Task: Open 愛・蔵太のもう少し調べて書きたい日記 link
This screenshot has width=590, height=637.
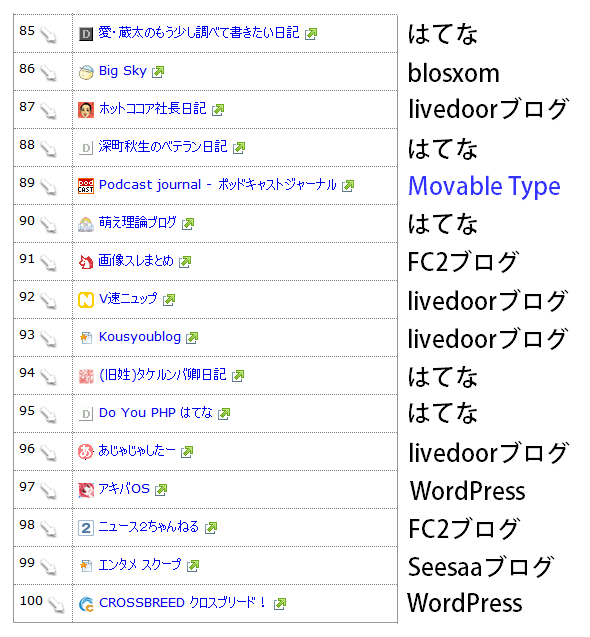Action: coord(199,32)
